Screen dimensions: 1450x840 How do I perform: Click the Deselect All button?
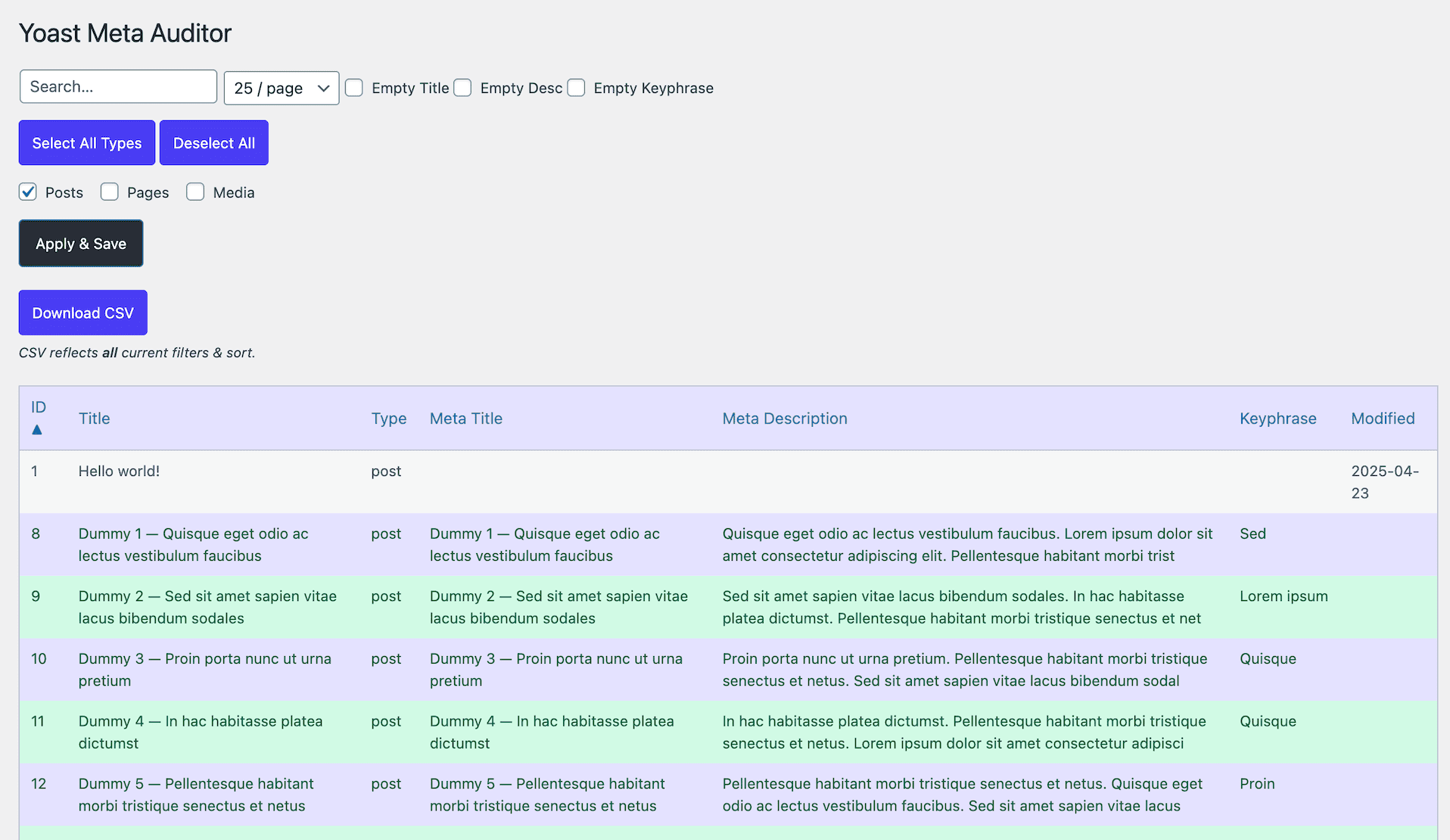coord(214,143)
